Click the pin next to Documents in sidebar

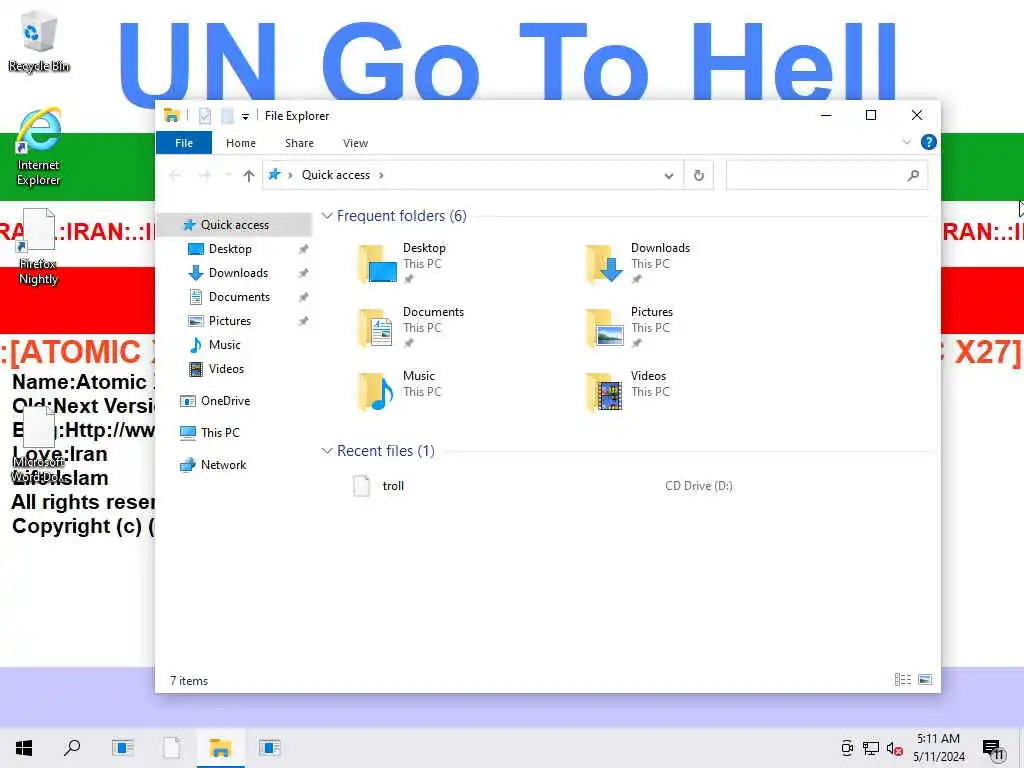pos(303,298)
